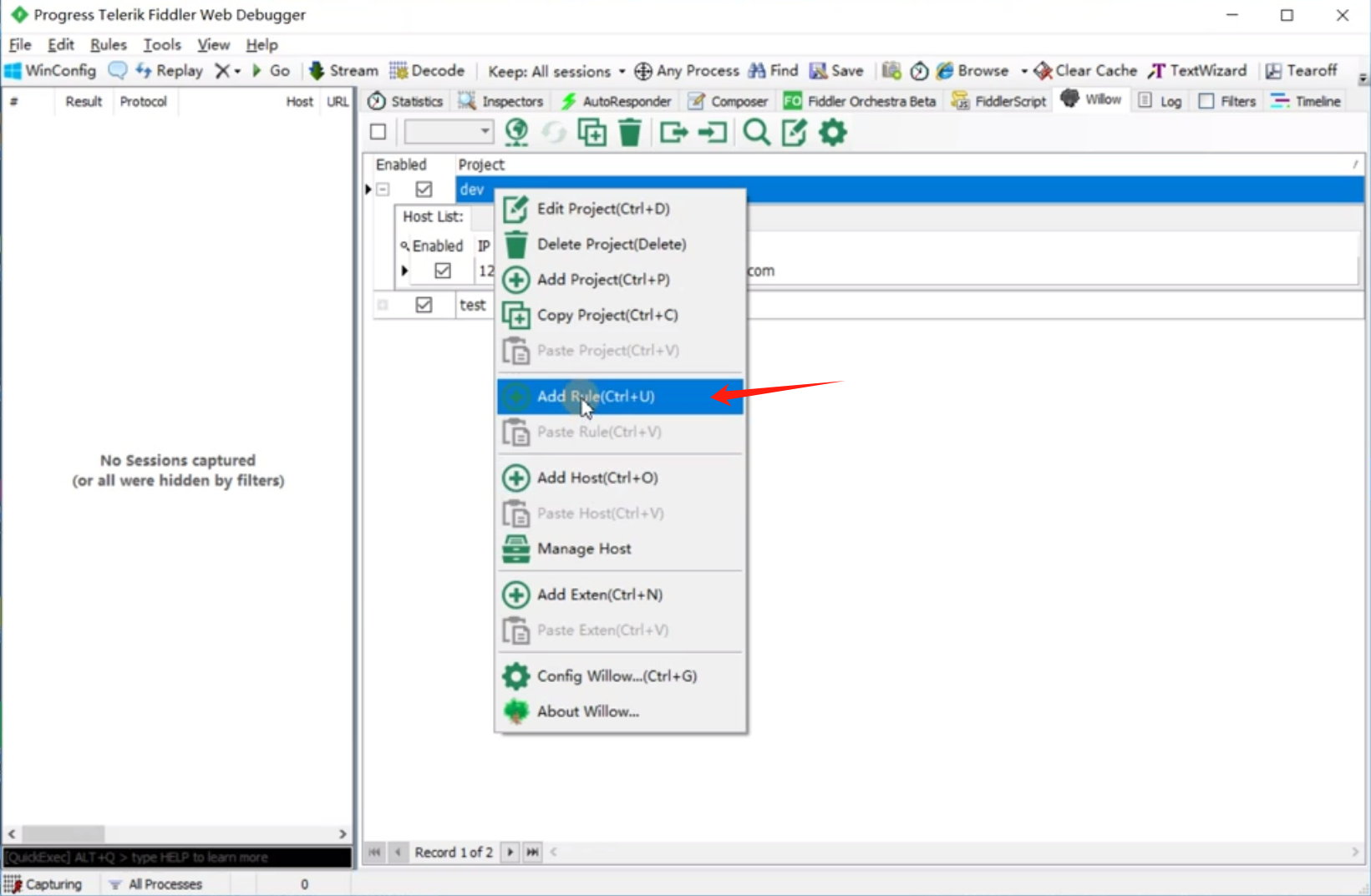The height and width of the screenshot is (896, 1371).
Task: Uncheck the Enabled checkbox for dev project
Action: (424, 190)
